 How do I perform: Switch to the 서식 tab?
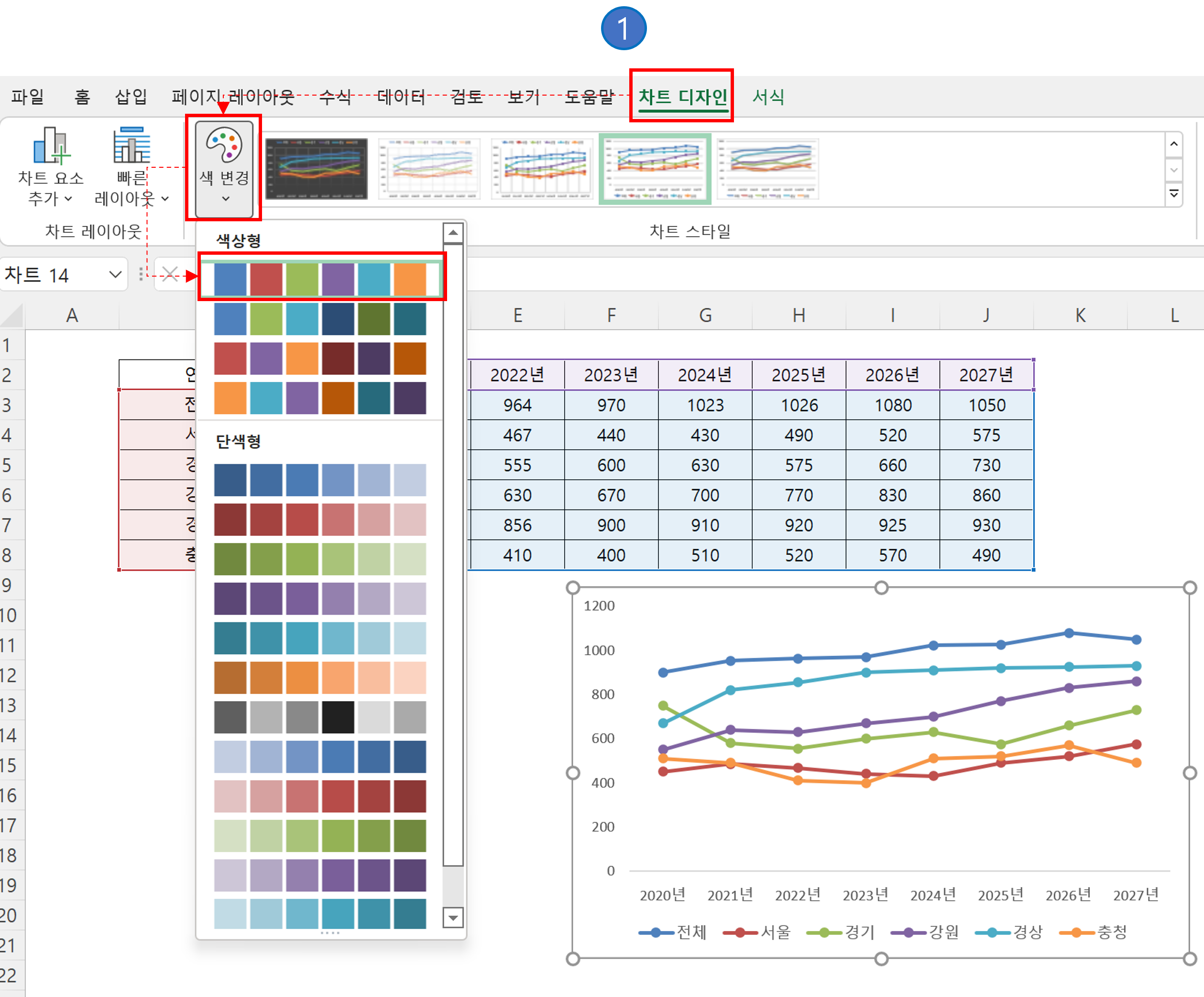768,97
